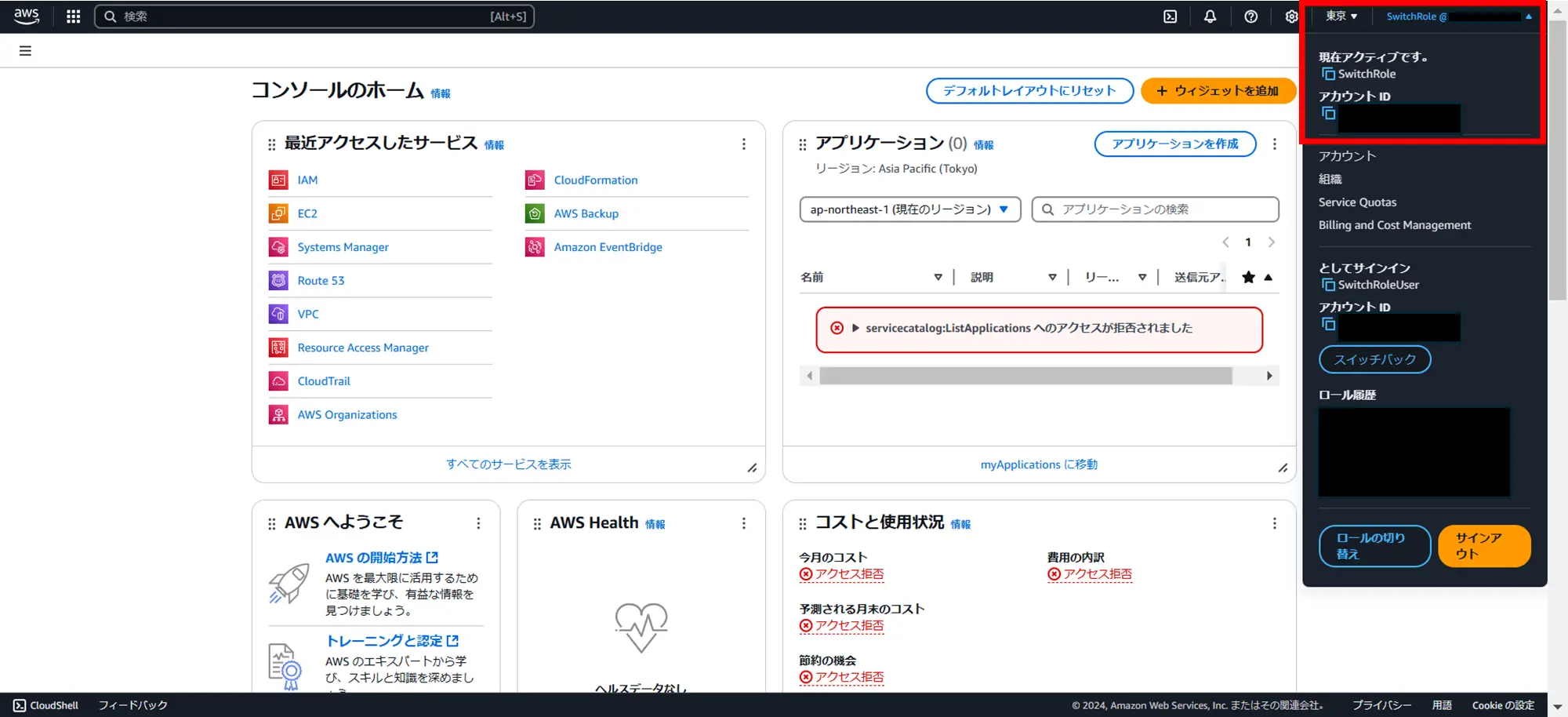Open the CloudShell icon in top bar
The image size is (1568, 717).
click(1170, 16)
